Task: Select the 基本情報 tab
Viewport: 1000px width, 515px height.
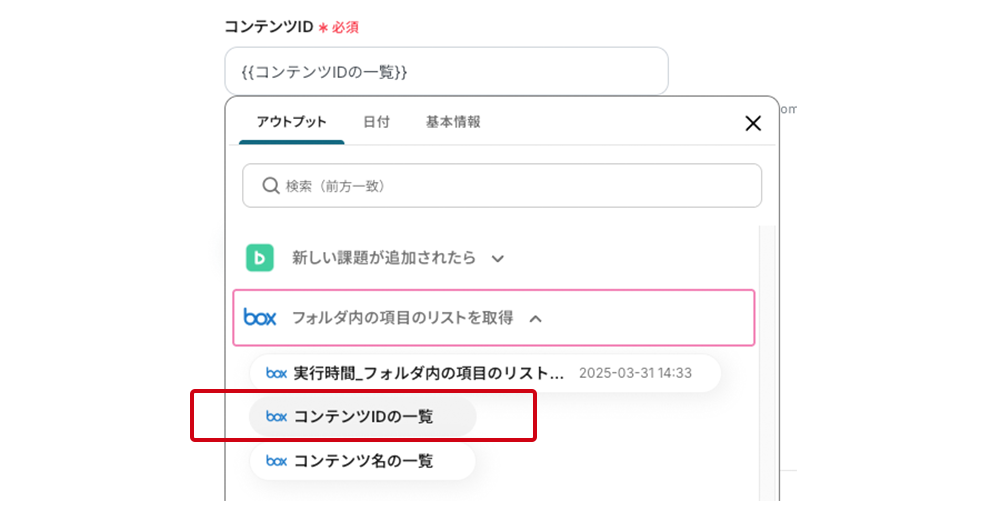Action: coord(453,122)
